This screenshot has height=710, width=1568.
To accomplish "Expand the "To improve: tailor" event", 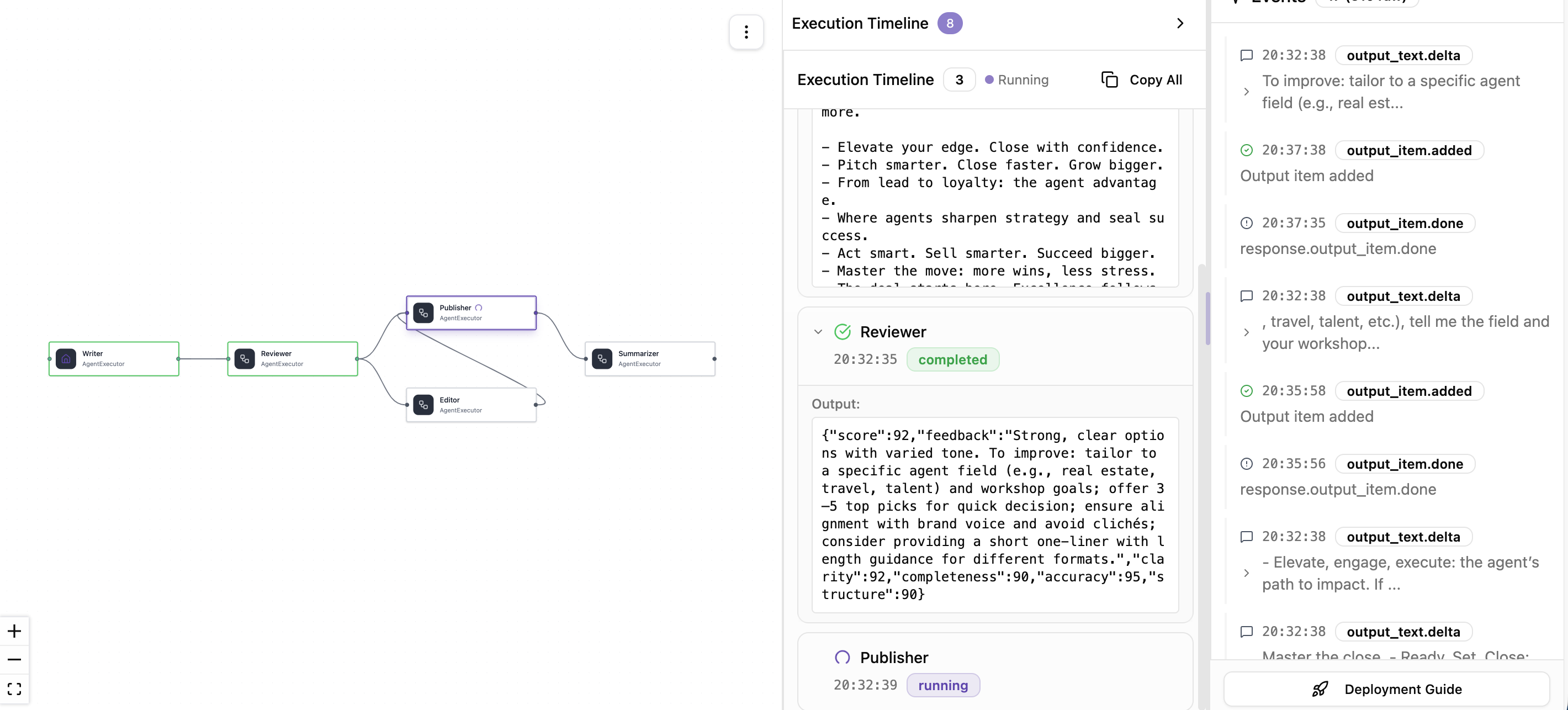I will 1247,92.
